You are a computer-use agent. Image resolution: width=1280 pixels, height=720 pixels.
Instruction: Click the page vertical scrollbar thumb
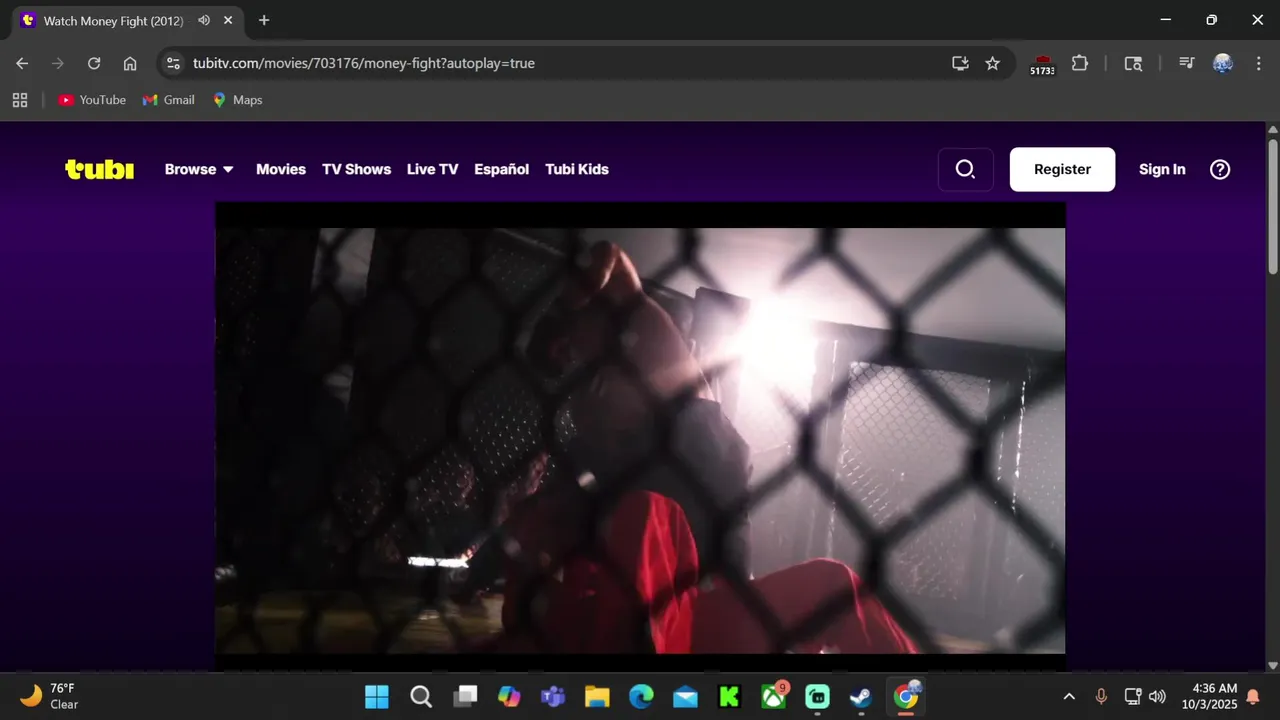pyautogui.click(x=1272, y=205)
